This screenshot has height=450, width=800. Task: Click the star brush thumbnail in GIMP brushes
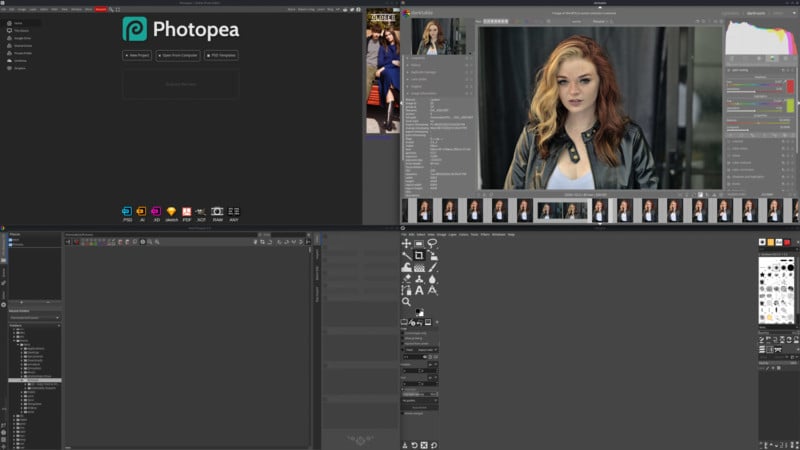coord(763,274)
